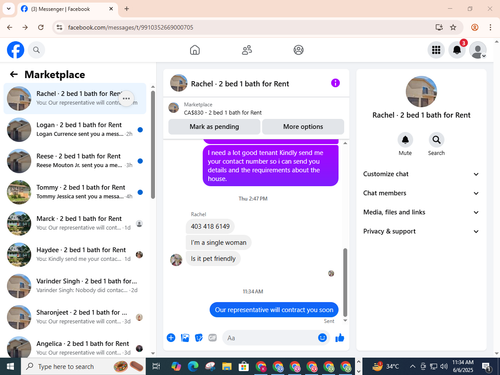Show hidden system tray icons
Screen dimensions: 500x375
pyautogui.click(x=413, y=367)
